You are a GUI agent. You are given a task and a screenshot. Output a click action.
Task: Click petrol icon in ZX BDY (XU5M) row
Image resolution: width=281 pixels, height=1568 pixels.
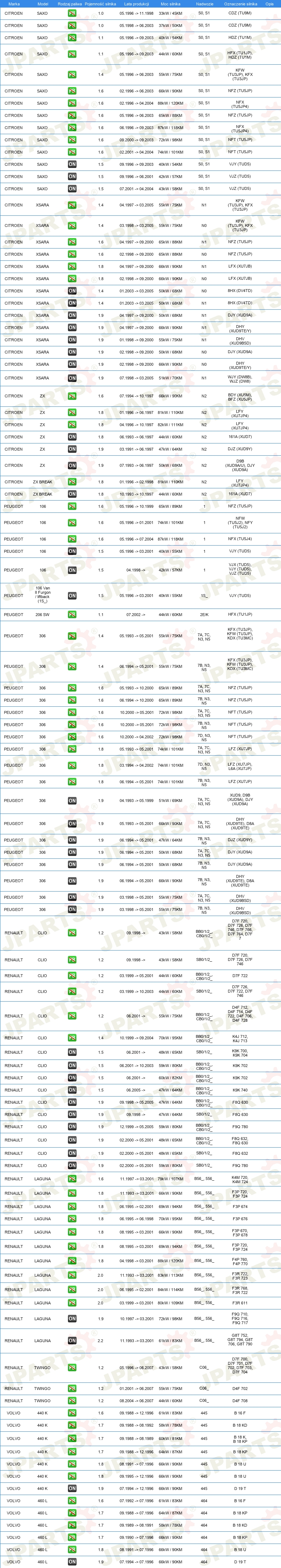72,396
